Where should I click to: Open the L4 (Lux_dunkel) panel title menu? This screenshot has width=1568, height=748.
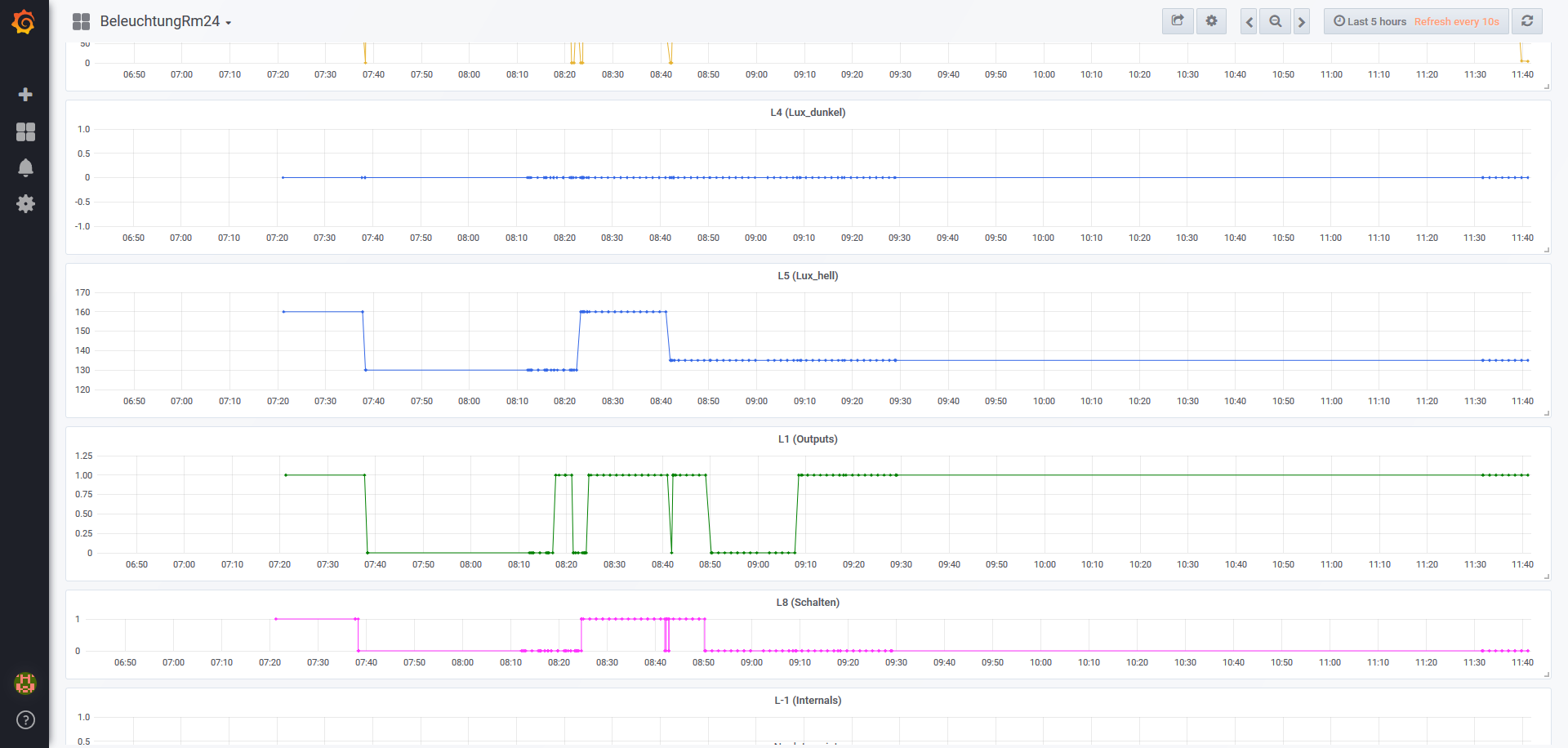coord(808,113)
